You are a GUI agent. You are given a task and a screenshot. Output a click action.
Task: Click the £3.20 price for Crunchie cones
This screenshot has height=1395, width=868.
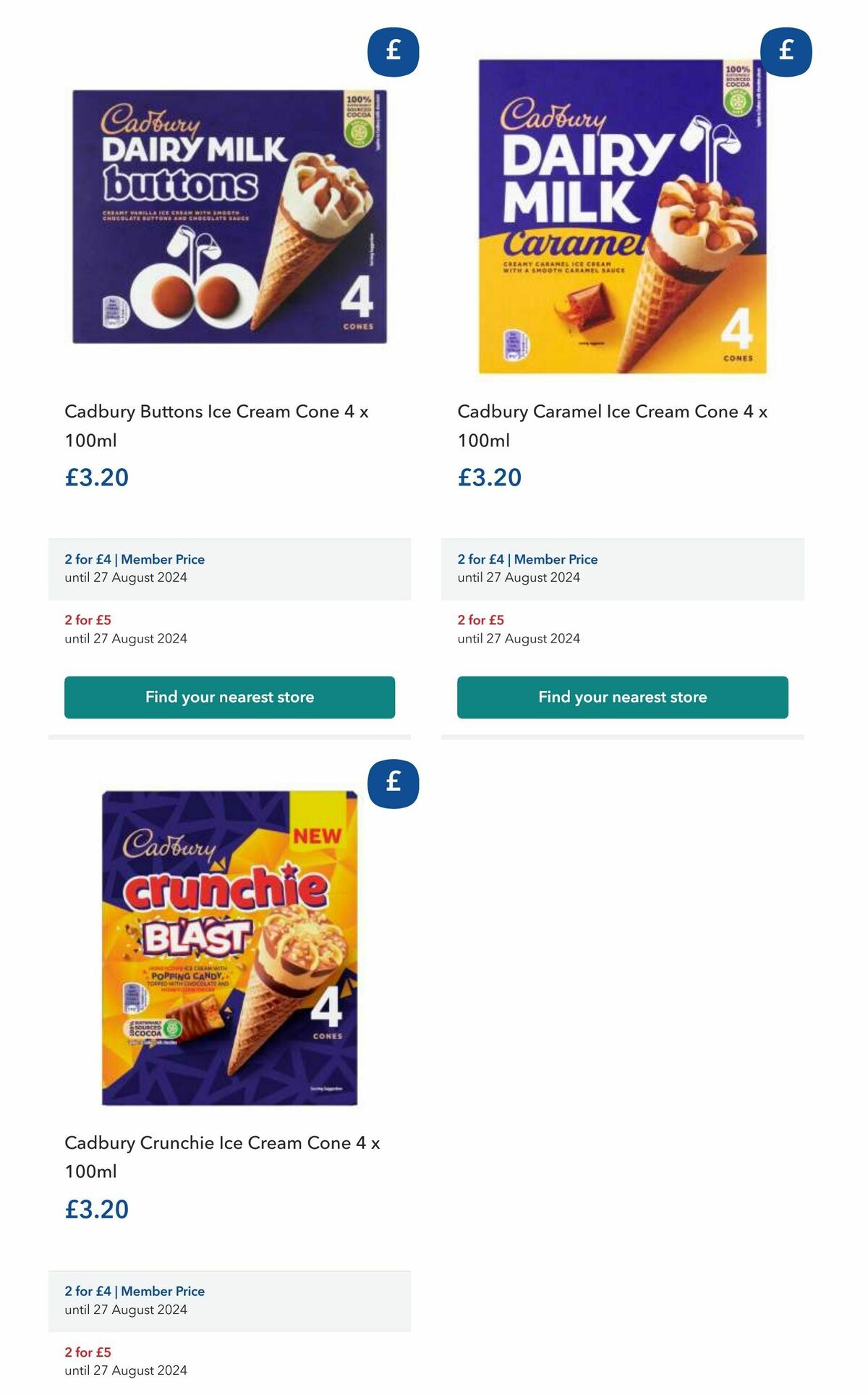95,1208
